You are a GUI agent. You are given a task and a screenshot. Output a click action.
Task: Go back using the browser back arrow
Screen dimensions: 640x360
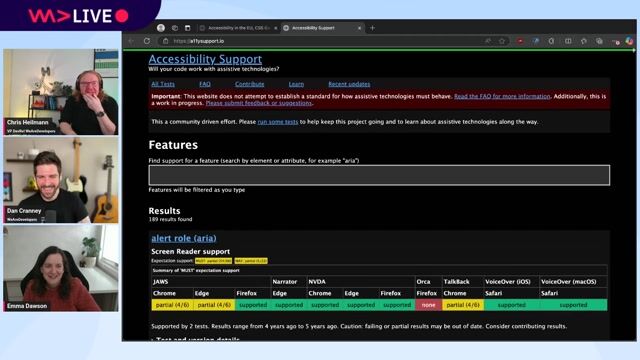tap(131, 41)
